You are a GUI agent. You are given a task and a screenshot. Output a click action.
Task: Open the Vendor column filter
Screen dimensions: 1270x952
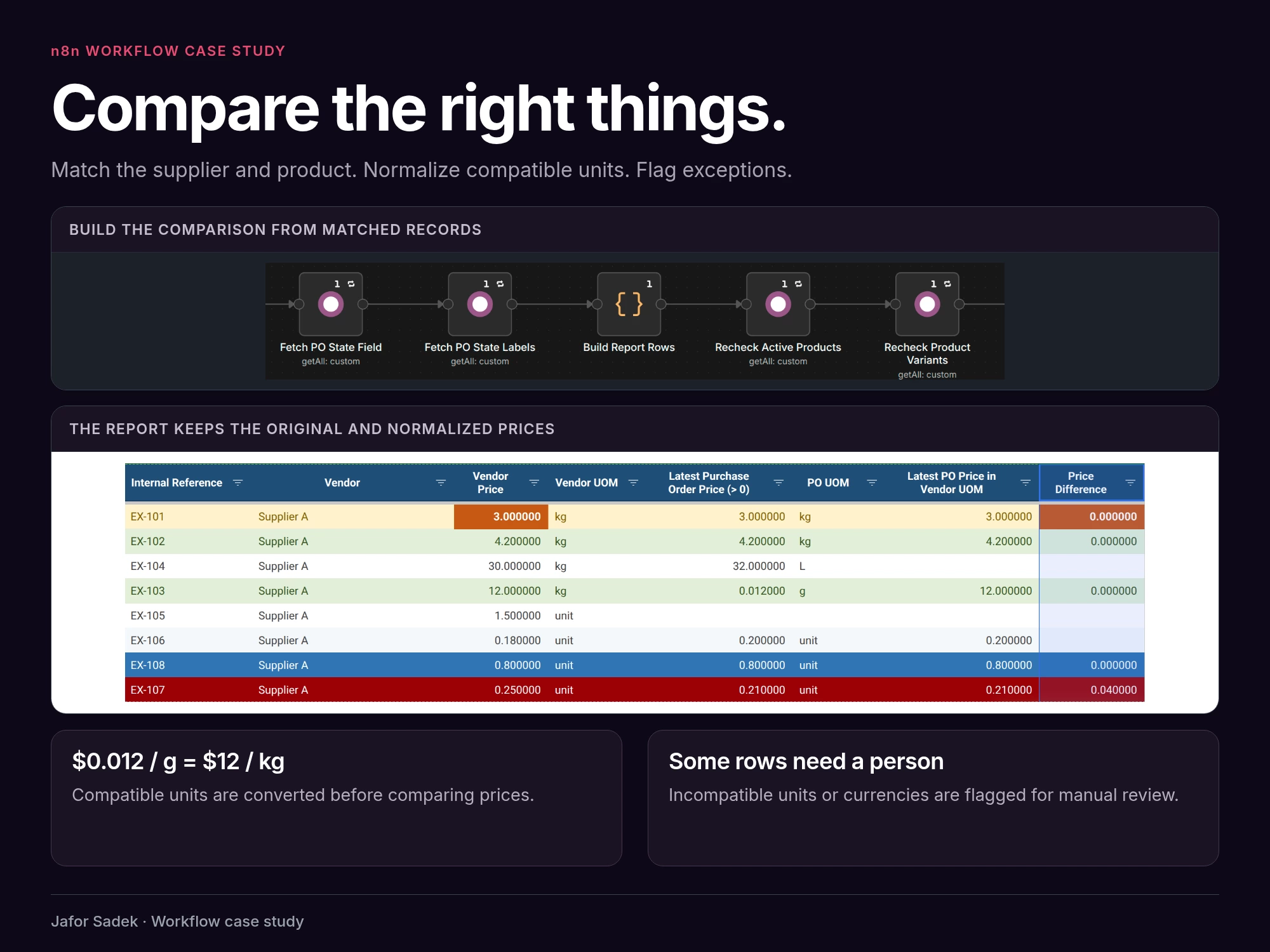[x=441, y=483]
